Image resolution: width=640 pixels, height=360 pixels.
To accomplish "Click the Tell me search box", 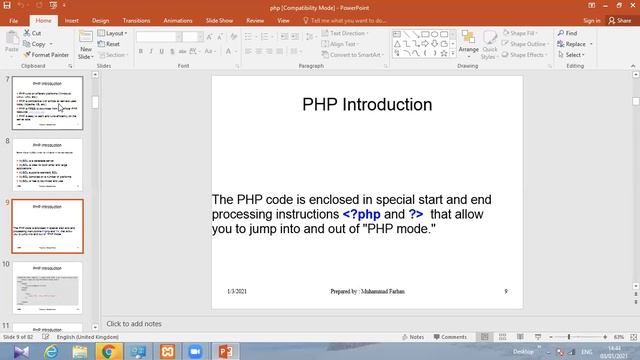I will point(344,20).
